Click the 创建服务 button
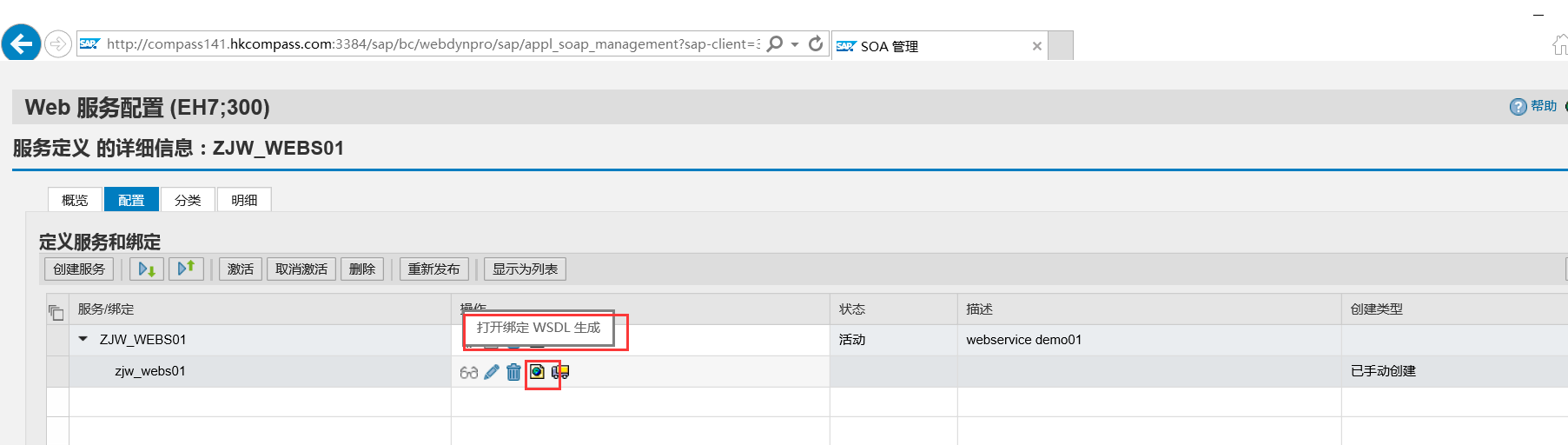1568x445 pixels. 79,269
